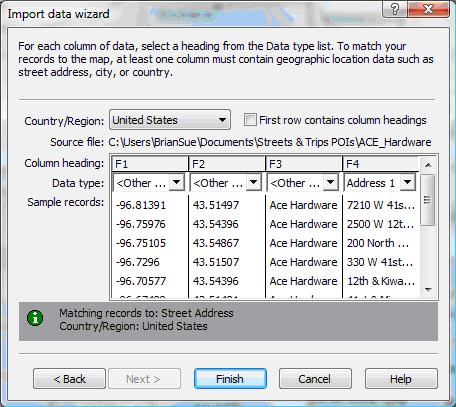Go back with the Back button
Screen dimensions: 456x407
click(x=69, y=379)
